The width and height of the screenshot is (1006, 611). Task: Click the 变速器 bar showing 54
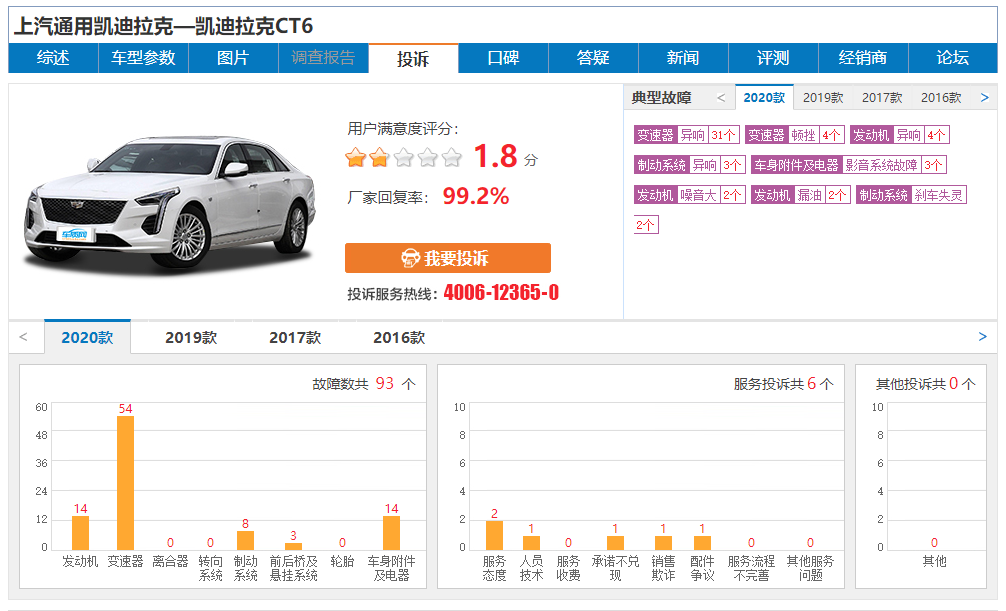(125, 483)
